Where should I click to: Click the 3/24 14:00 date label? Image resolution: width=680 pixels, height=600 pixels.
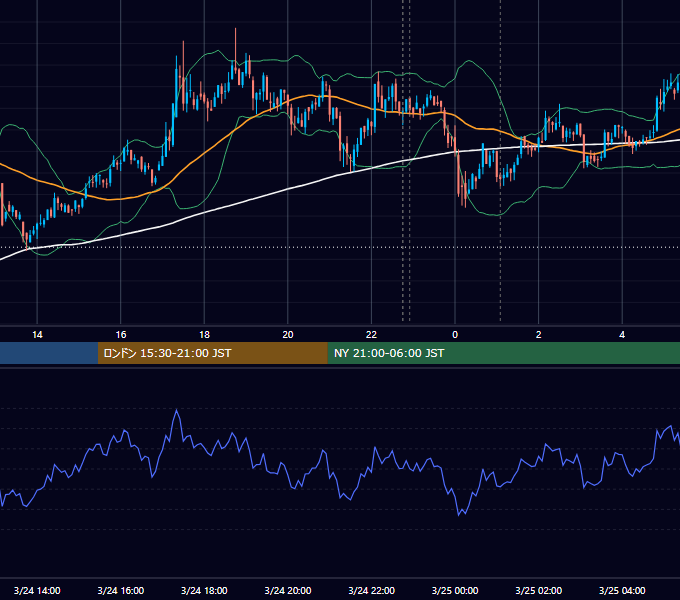pyautogui.click(x=37, y=590)
